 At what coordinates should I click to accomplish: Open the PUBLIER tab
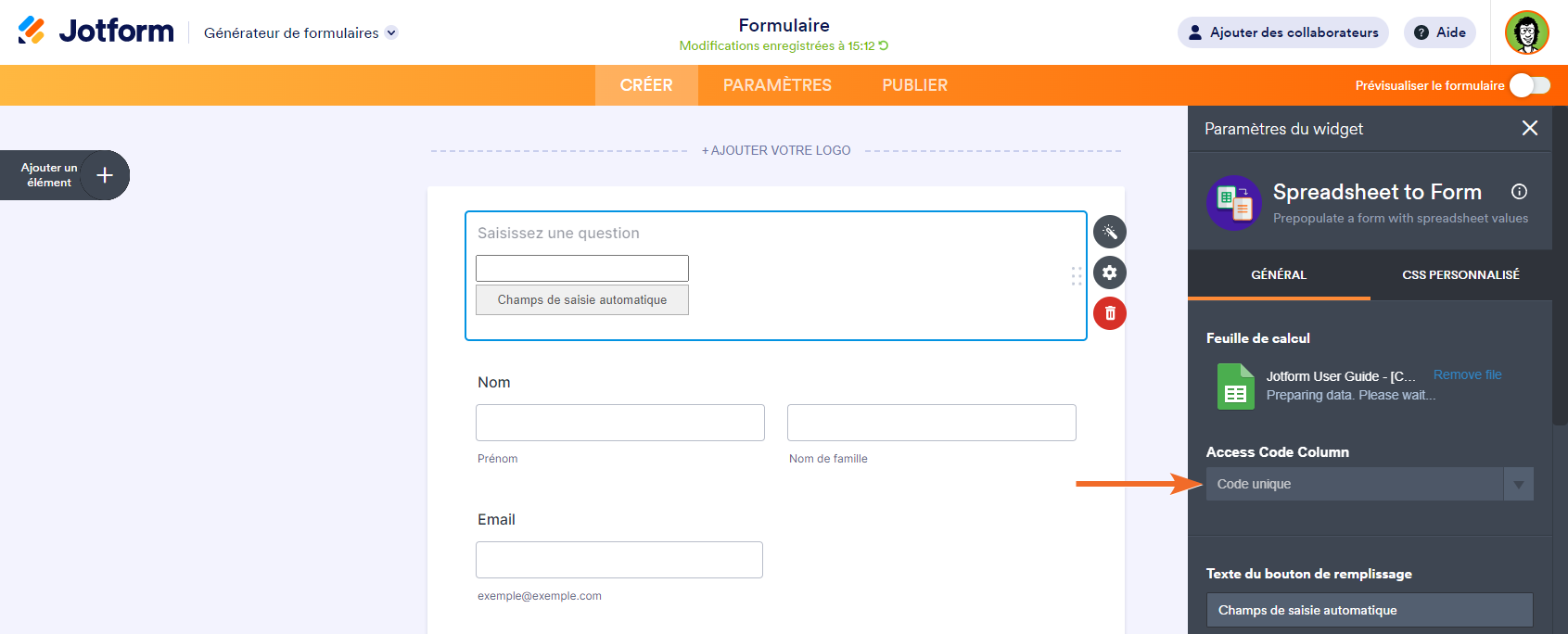[914, 85]
